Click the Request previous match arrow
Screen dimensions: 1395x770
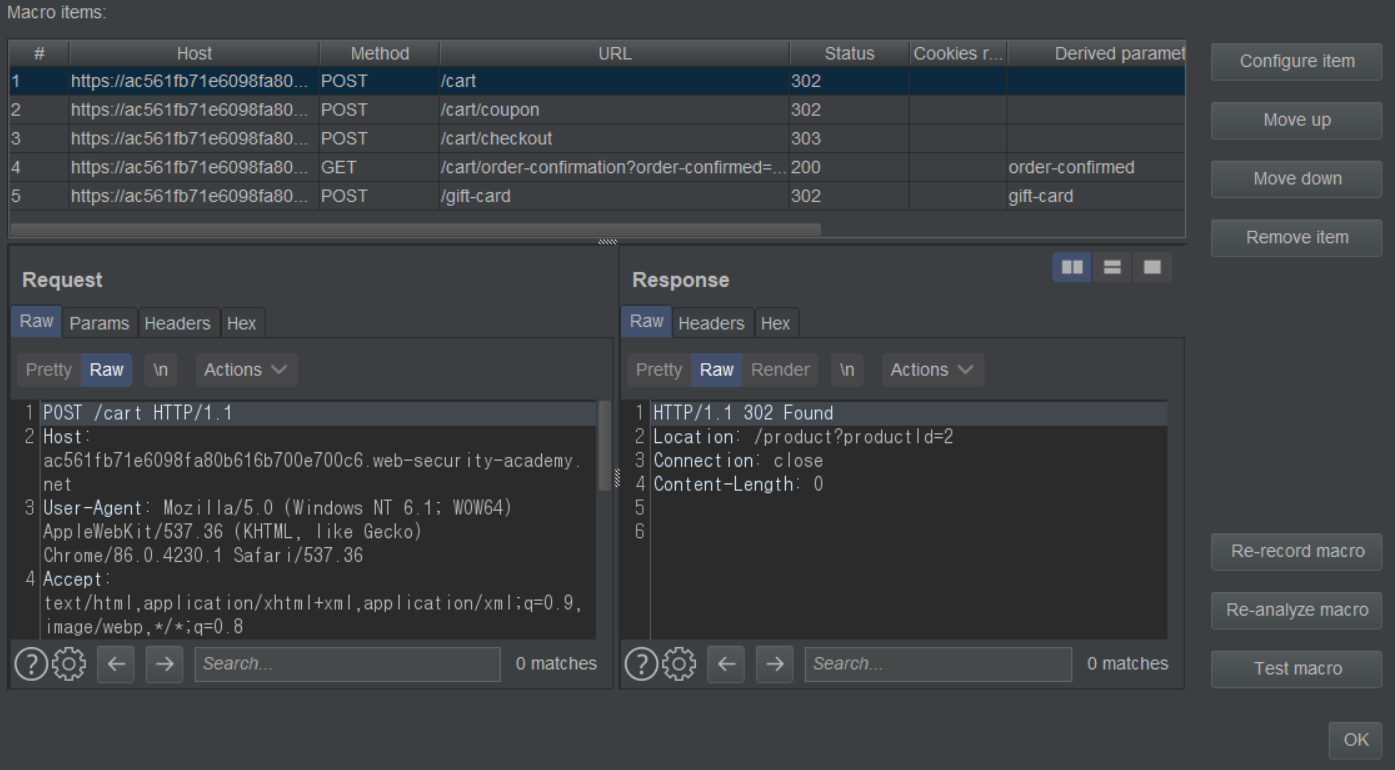click(x=115, y=665)
